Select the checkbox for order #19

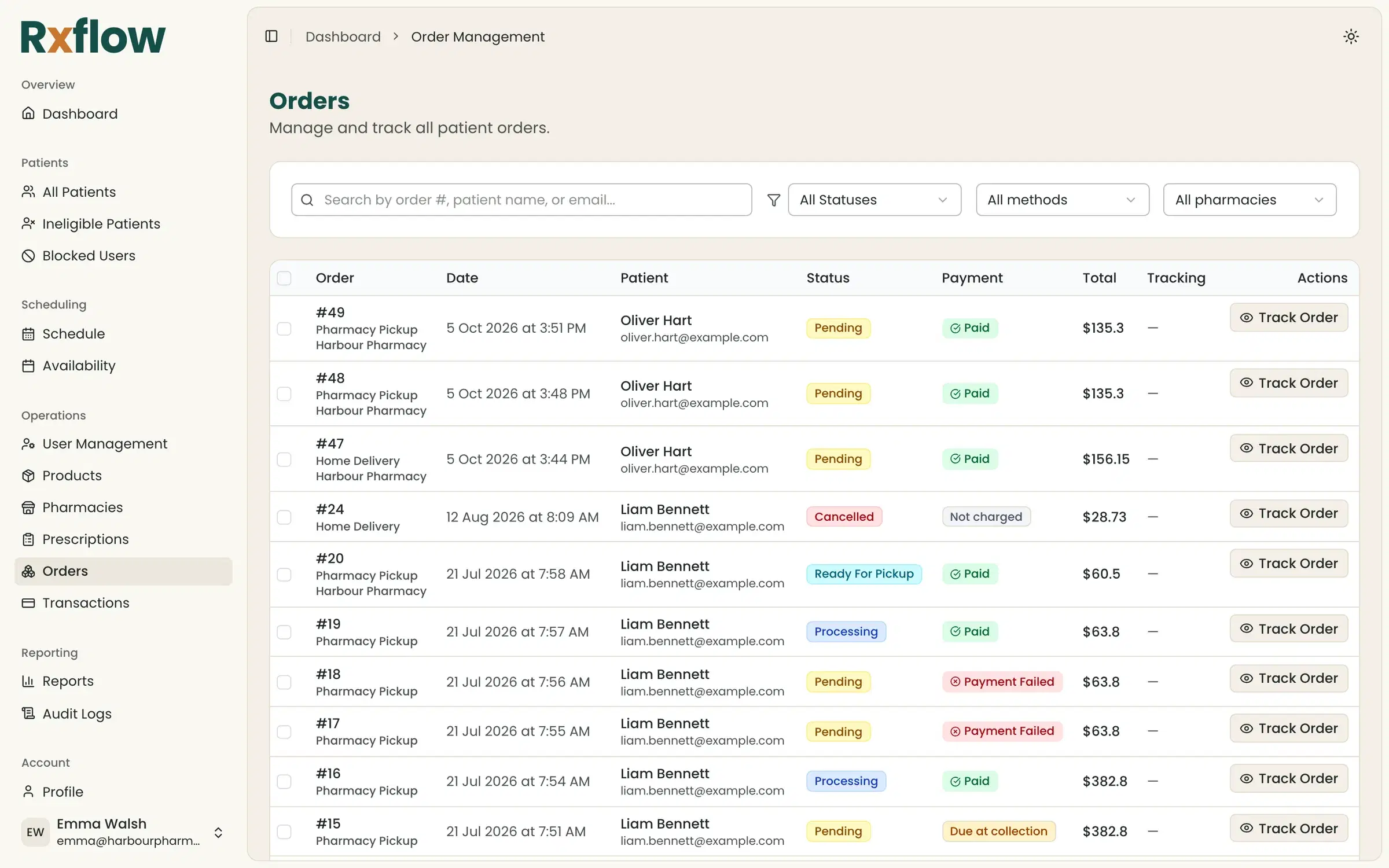pyautogui.click(x=284, y=631)
